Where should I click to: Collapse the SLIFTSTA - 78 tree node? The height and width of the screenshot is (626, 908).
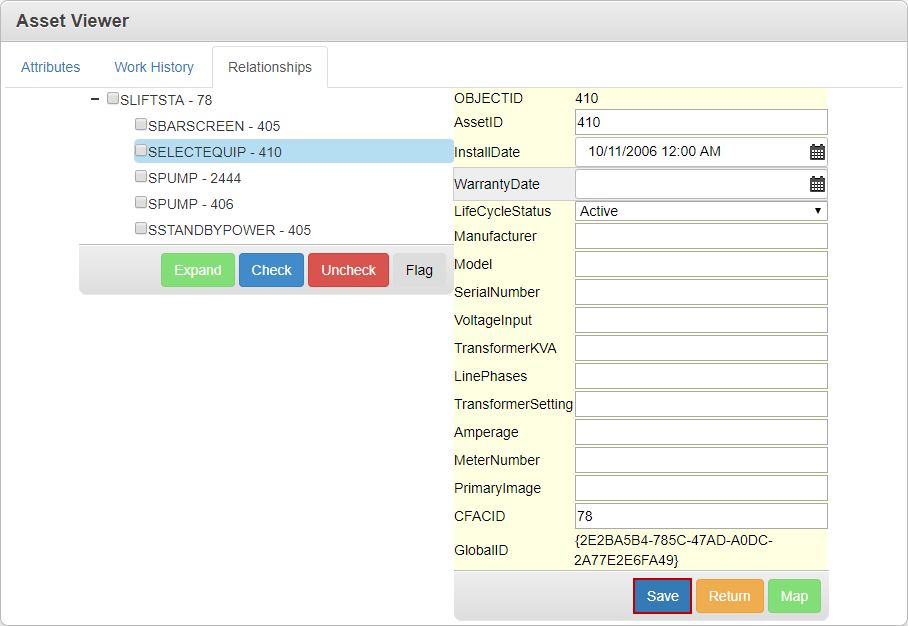click(95, 99)
